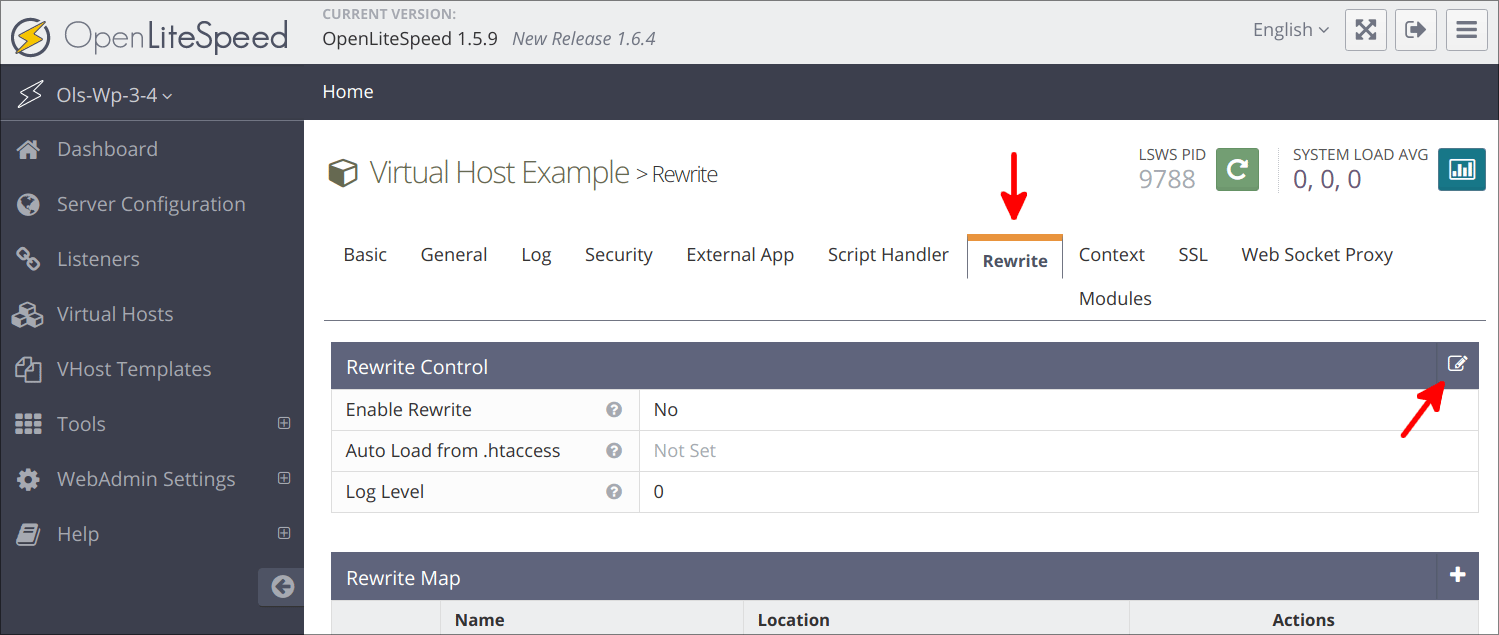Click the Listeners chain icon

(x=28, y=259)
